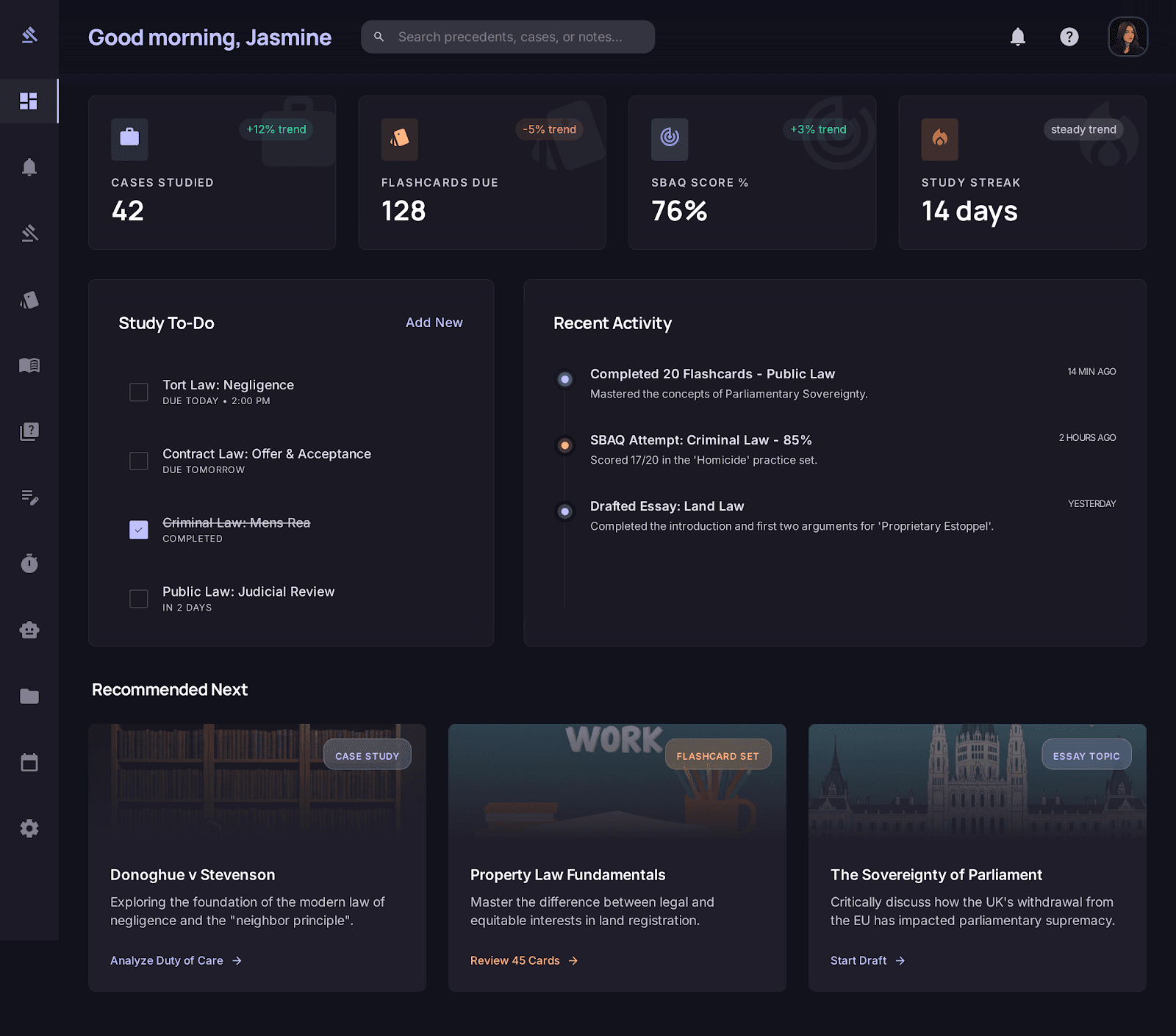Open the Dashboard grid view
Viewport: 1176px width, 1036px height.
pos(29,101)
